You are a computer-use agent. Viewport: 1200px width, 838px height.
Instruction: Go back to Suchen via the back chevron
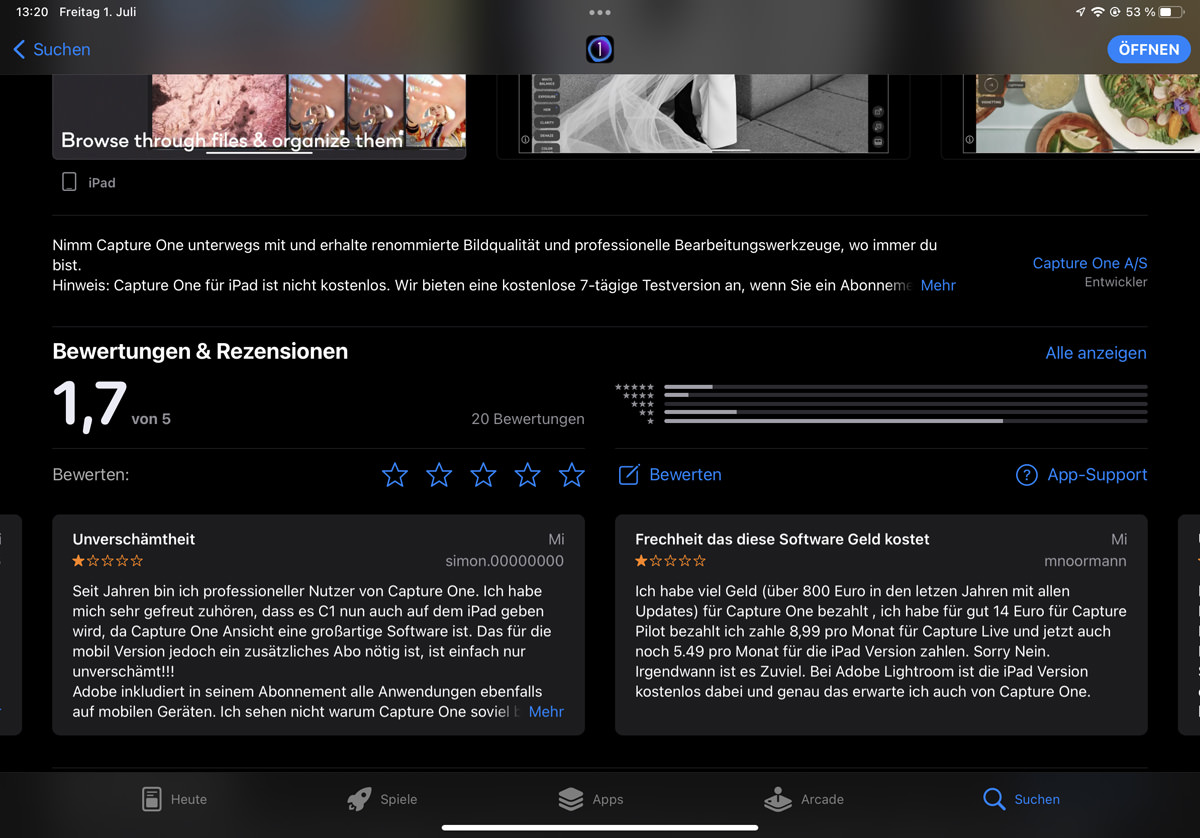point(52,49)
